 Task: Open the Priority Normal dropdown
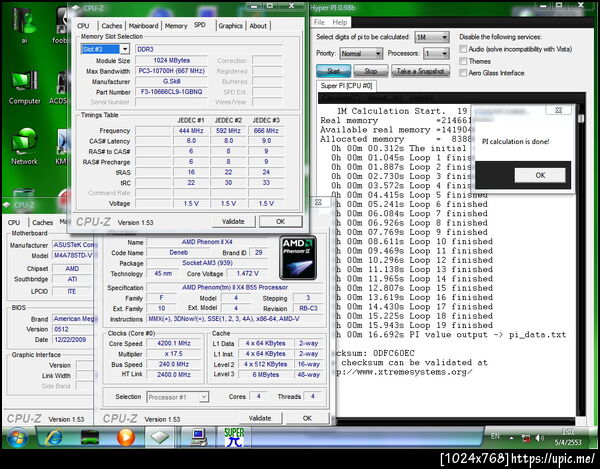[x=361, y=54]
